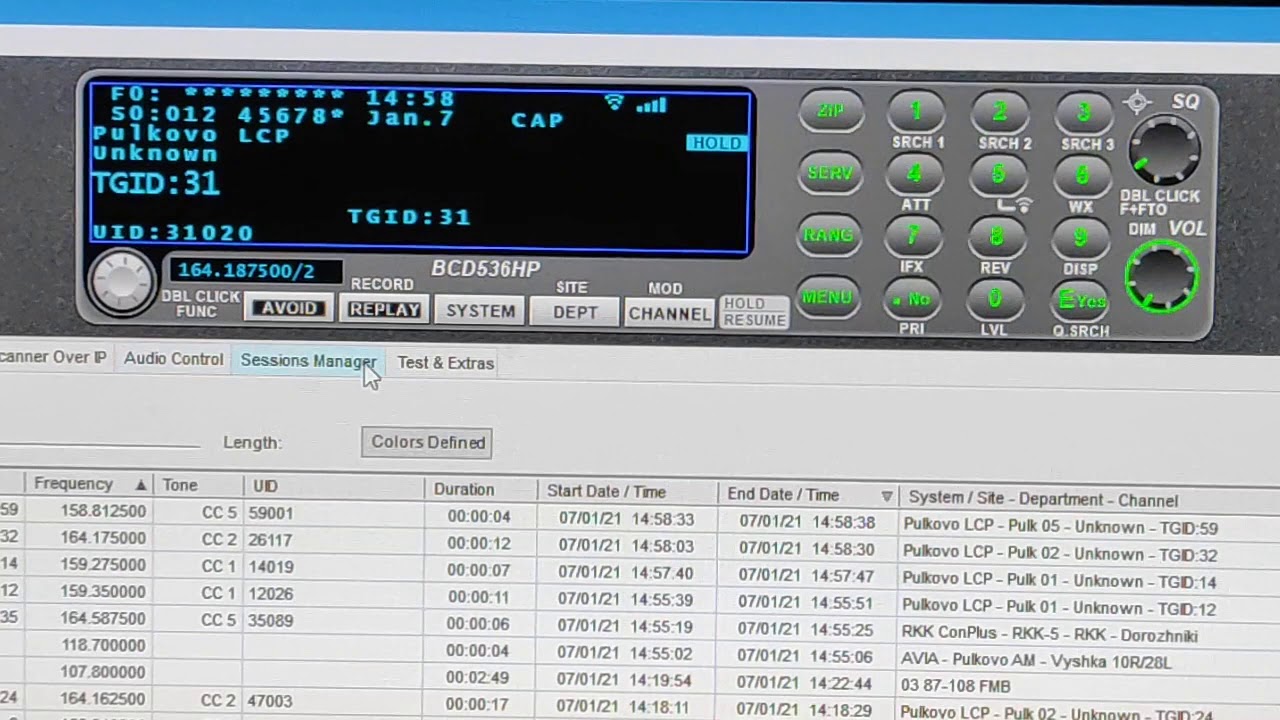This screenshot has height=720, width=1280.
Task: Select the row with UID 35089
Action: click(640, 625)
